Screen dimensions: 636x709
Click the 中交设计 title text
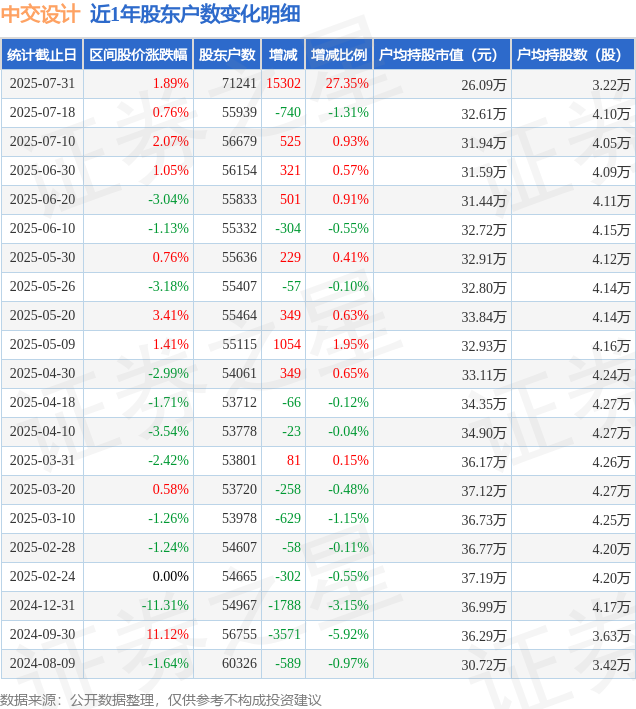pyautogui.click(x=40, y=14)
